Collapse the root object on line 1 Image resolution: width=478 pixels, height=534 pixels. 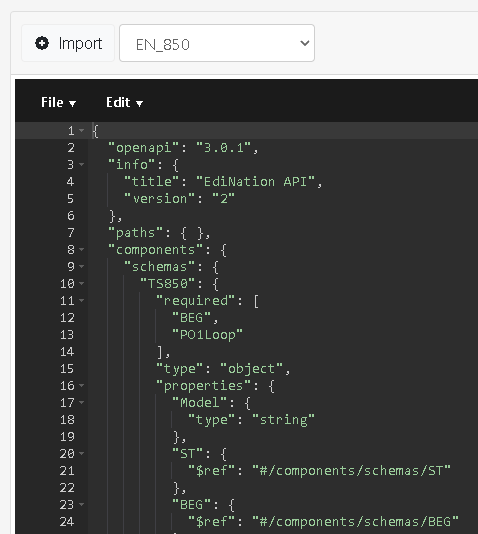[x=81, y=130]
